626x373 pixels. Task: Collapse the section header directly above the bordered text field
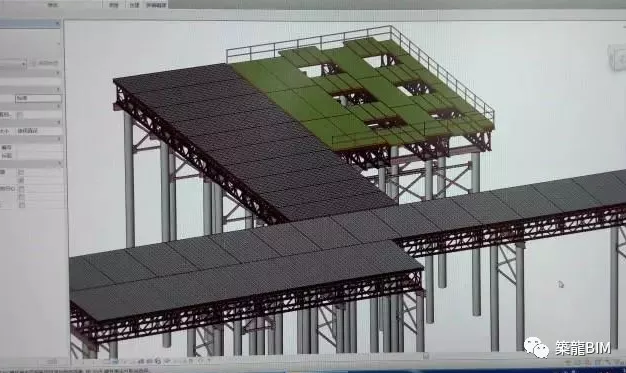click(x=59, y=89)
